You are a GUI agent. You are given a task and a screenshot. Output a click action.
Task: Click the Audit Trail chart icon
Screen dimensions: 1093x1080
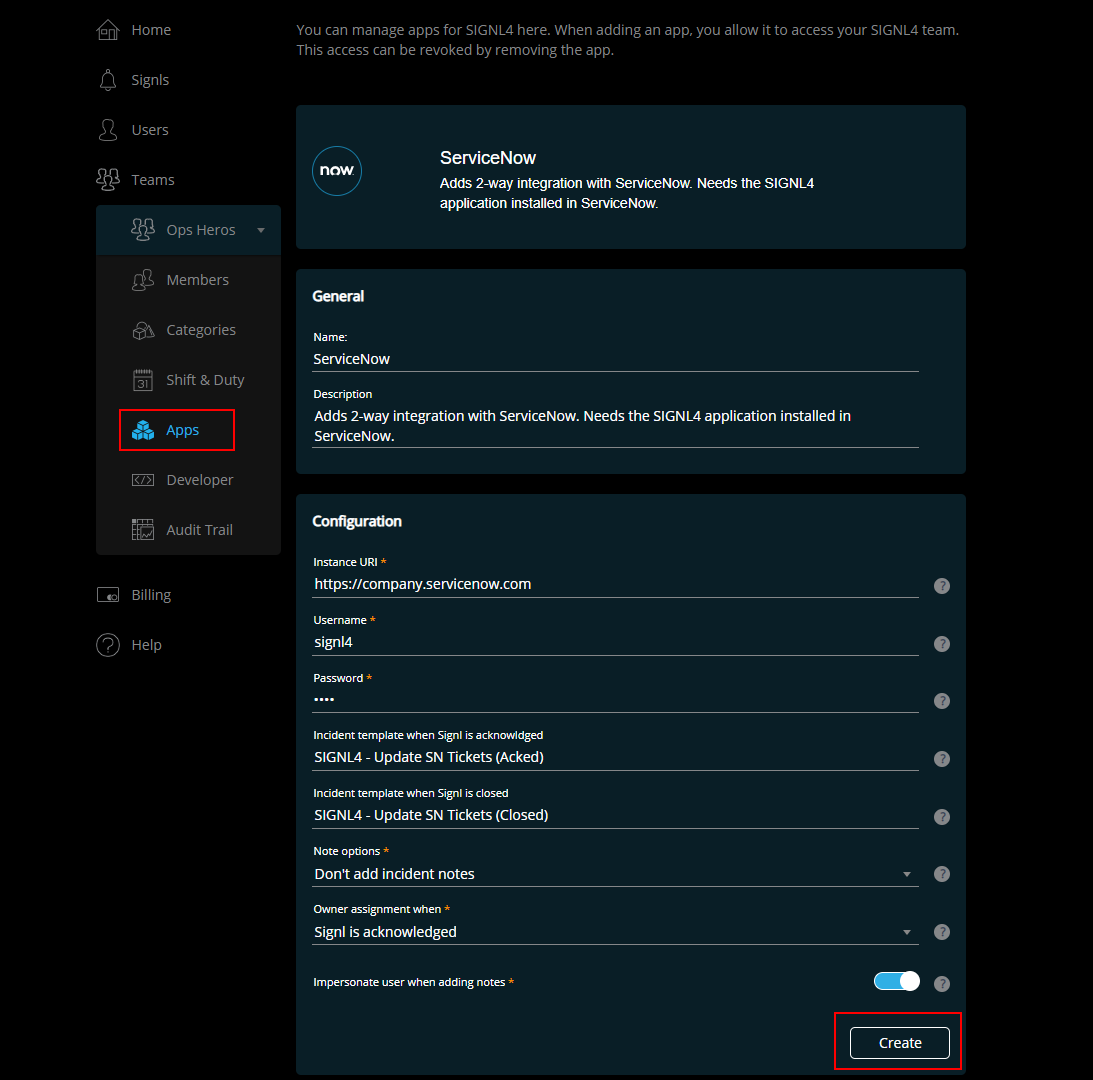tap(143, 530)
